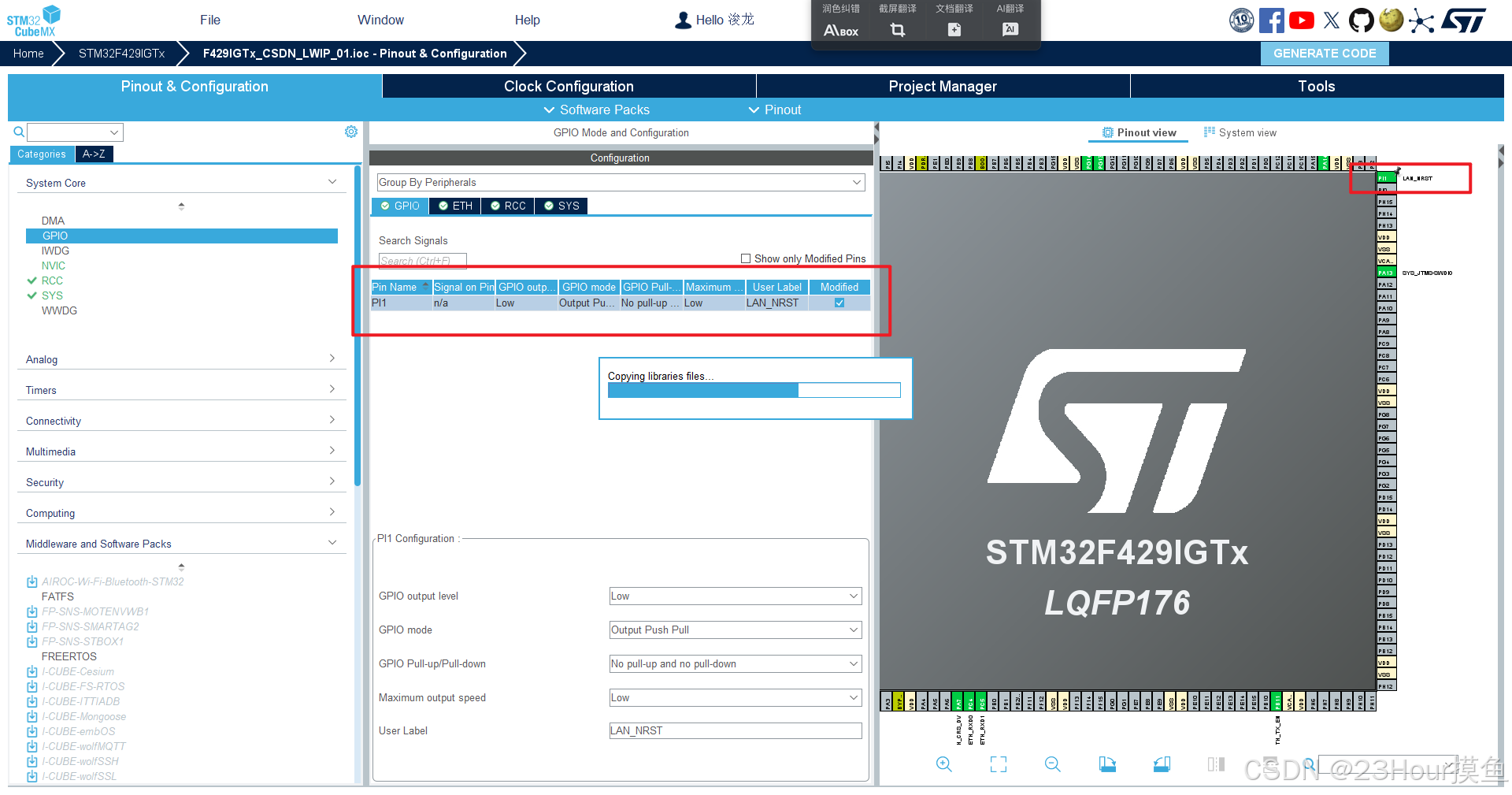Open the STMicroelectronics GitHub icon
The width and height of the screenshot is (1512, 795).
(1362, 20)
